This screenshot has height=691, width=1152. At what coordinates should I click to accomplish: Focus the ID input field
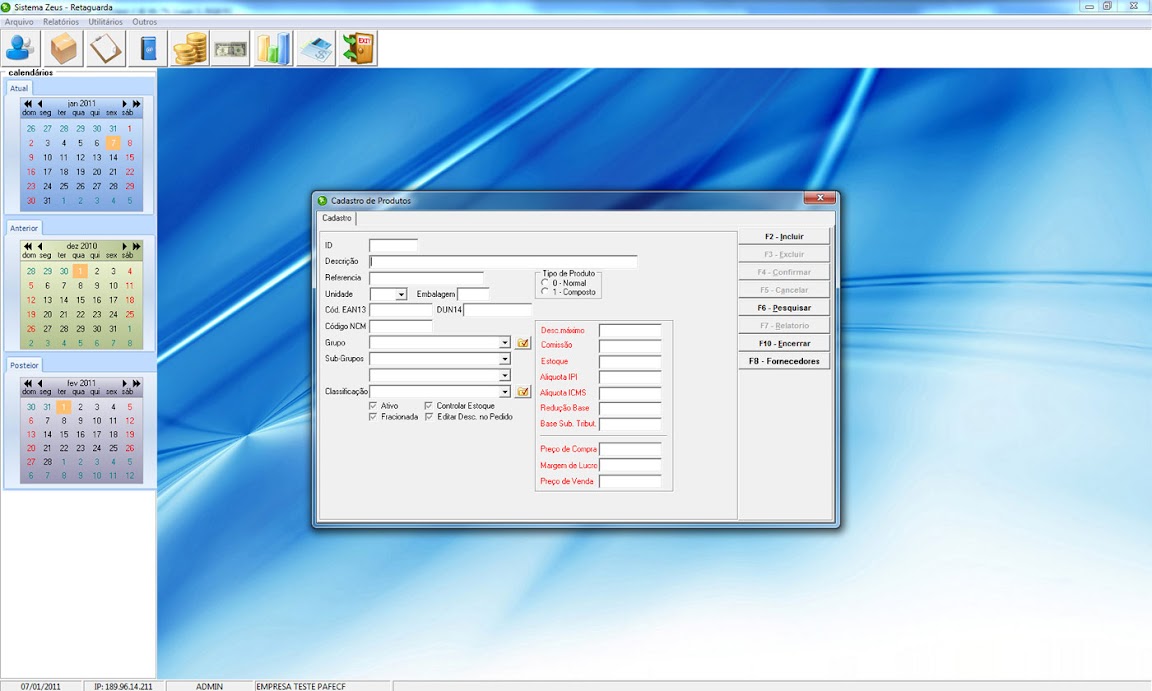point(393,245)
